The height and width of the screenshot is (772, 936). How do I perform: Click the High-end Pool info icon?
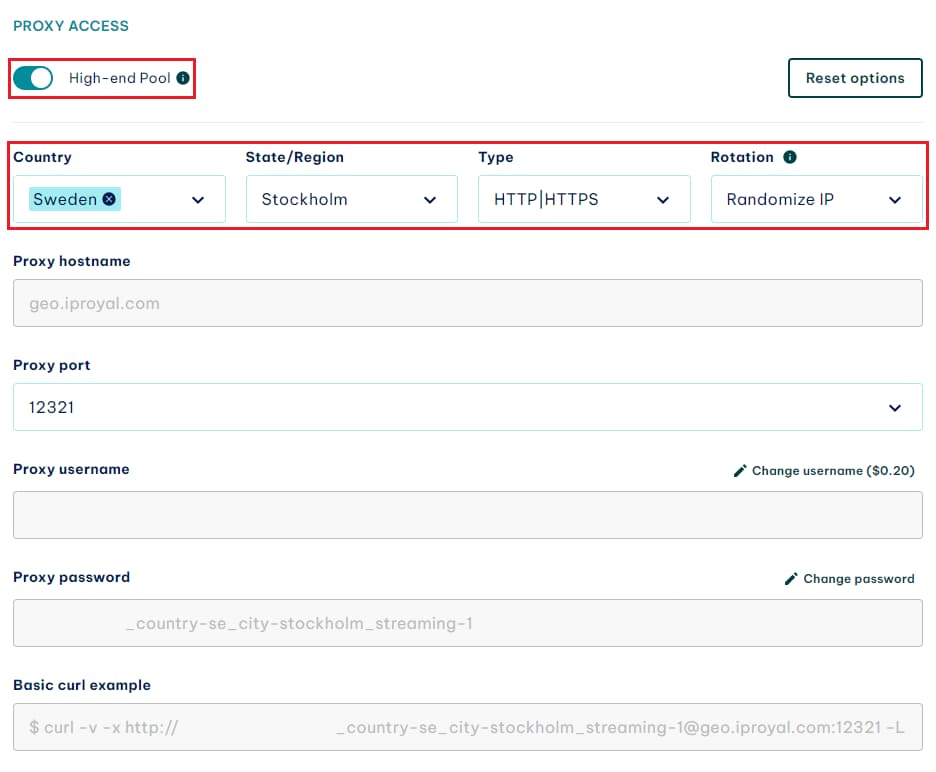click(x=183, y=78)
